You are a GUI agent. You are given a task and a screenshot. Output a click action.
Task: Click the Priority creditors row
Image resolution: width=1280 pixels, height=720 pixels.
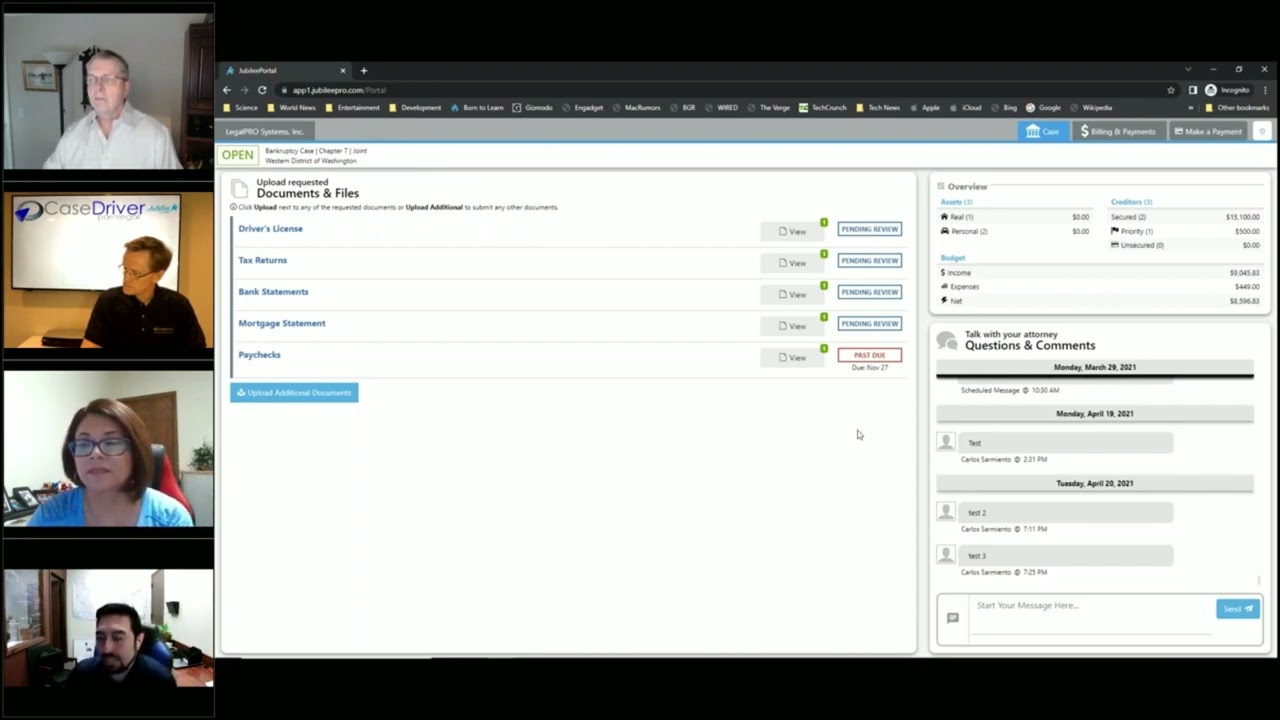[1185, 231]
